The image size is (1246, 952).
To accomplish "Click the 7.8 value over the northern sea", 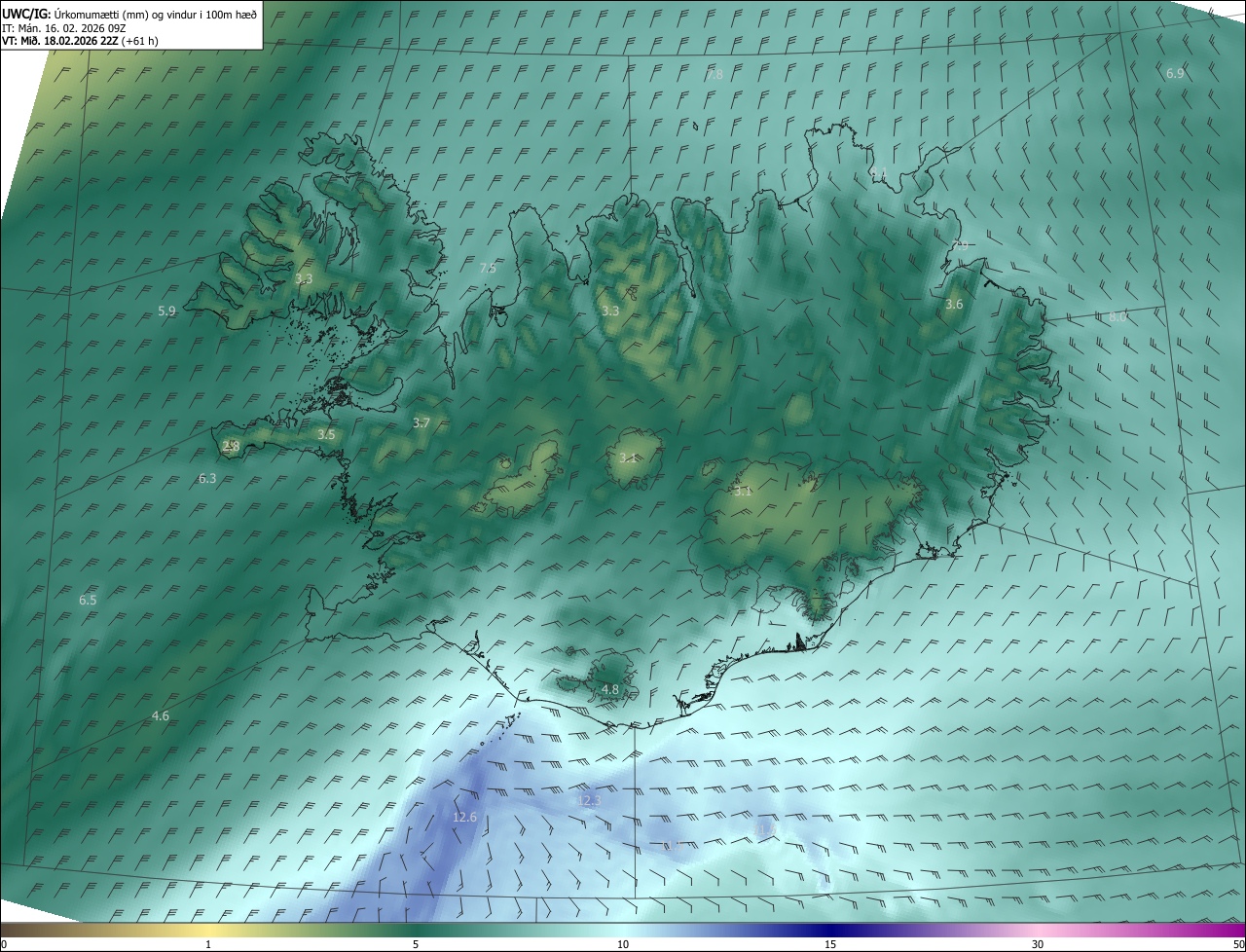I will [715, 75].
